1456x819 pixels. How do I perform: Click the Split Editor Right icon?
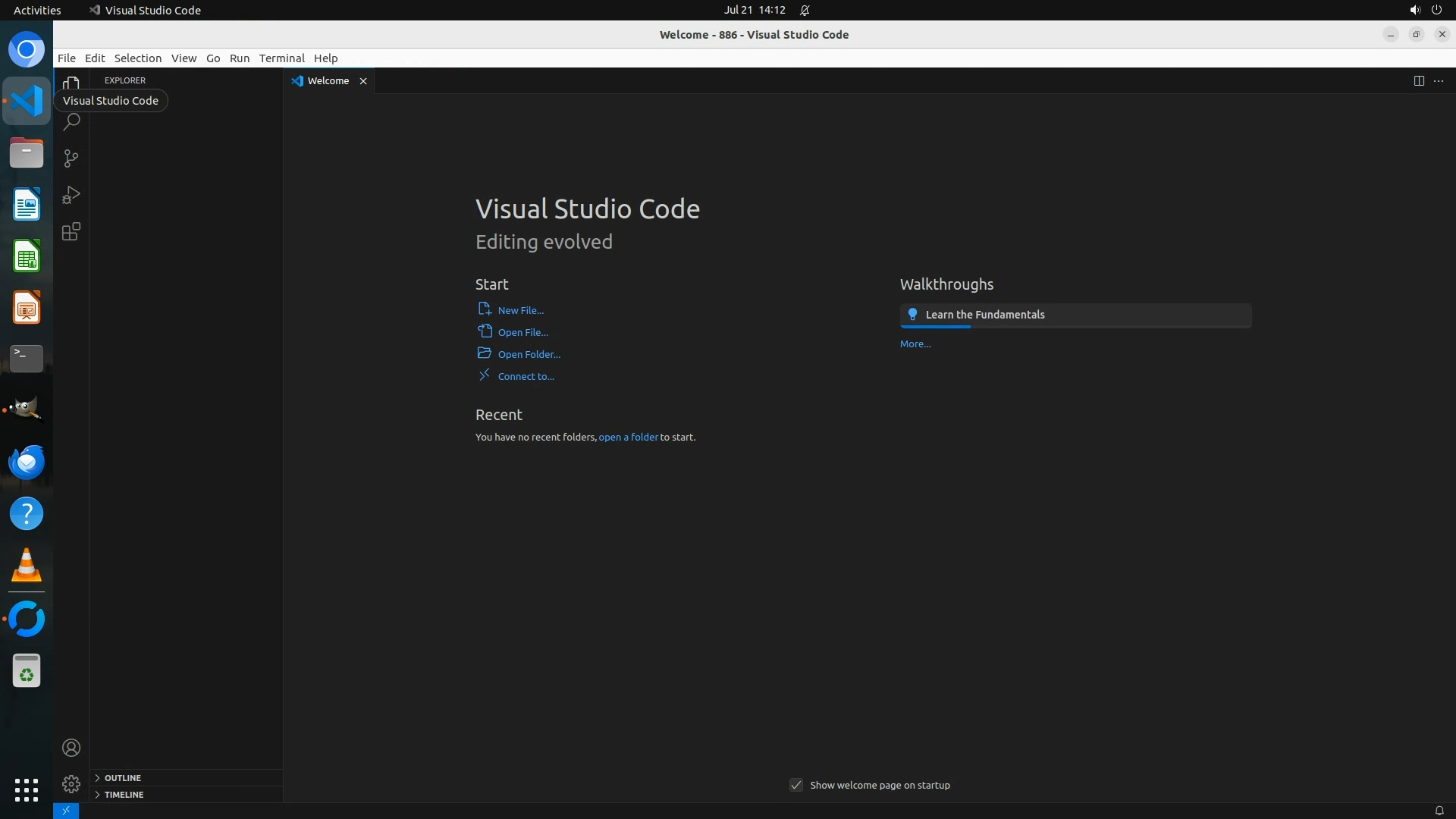[1419, 80]
